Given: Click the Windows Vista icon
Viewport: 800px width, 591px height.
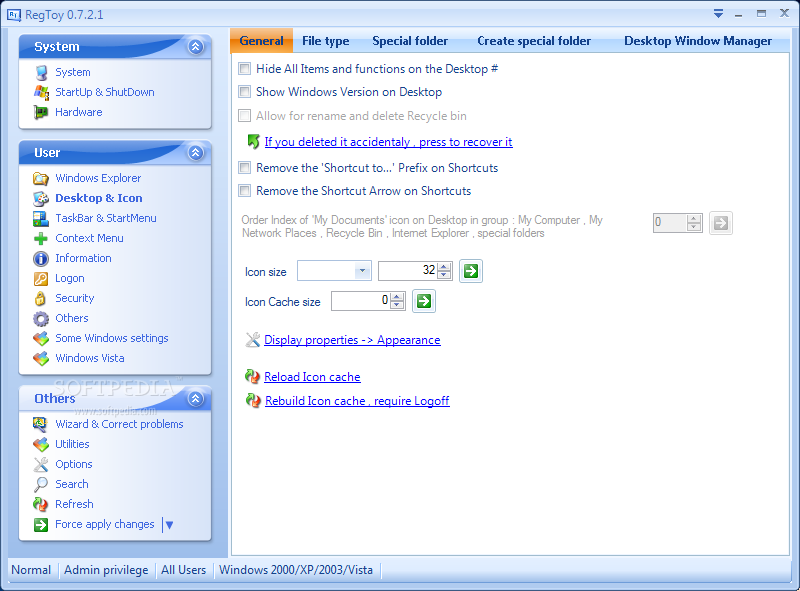Looking at the screenshot, I should click(x=41, y=358).
